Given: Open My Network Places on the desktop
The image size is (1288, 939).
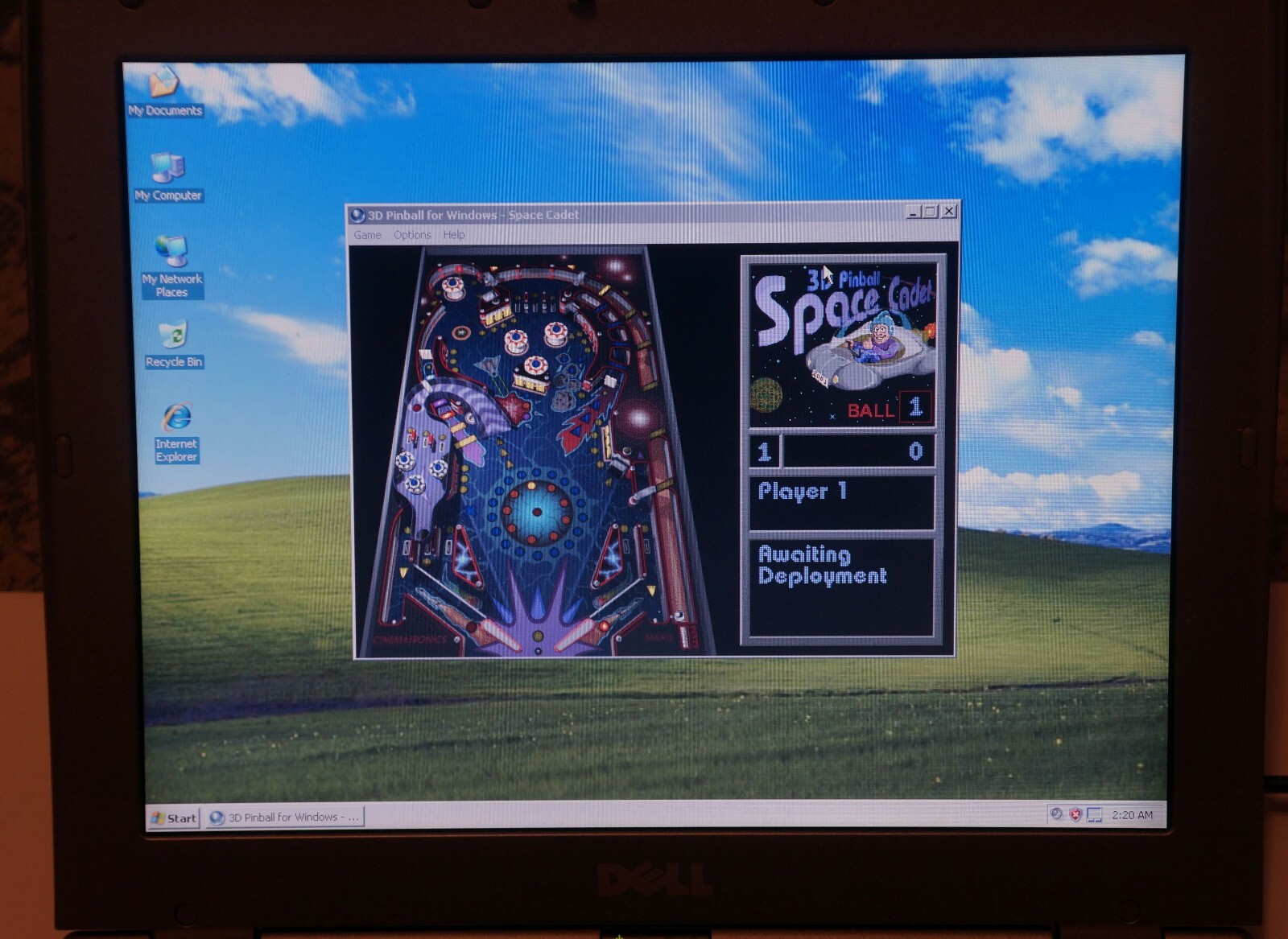Looking at the screenshot, I should (171, 266).
